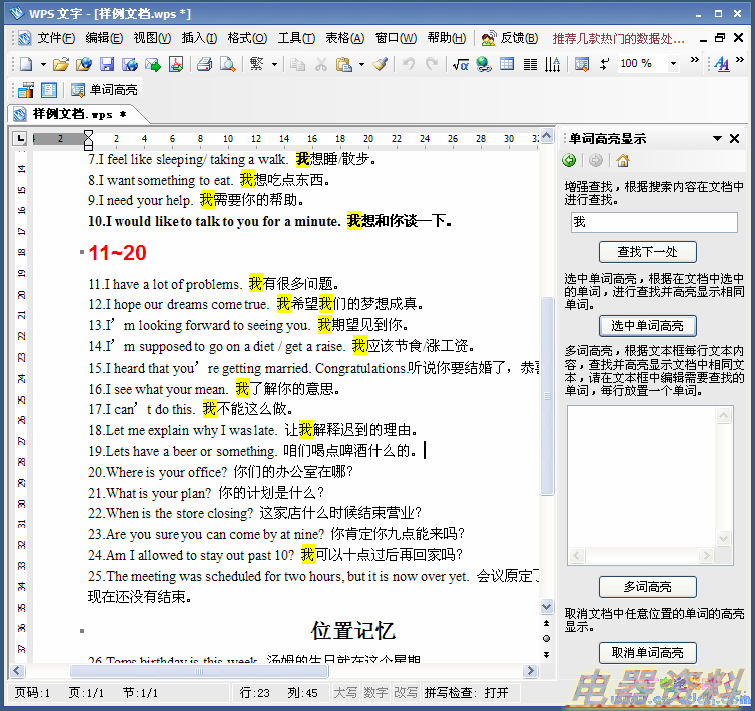Expand the Paste button dropdown arrow
This screenshot has height=711, width=755.
click(361, 64)
